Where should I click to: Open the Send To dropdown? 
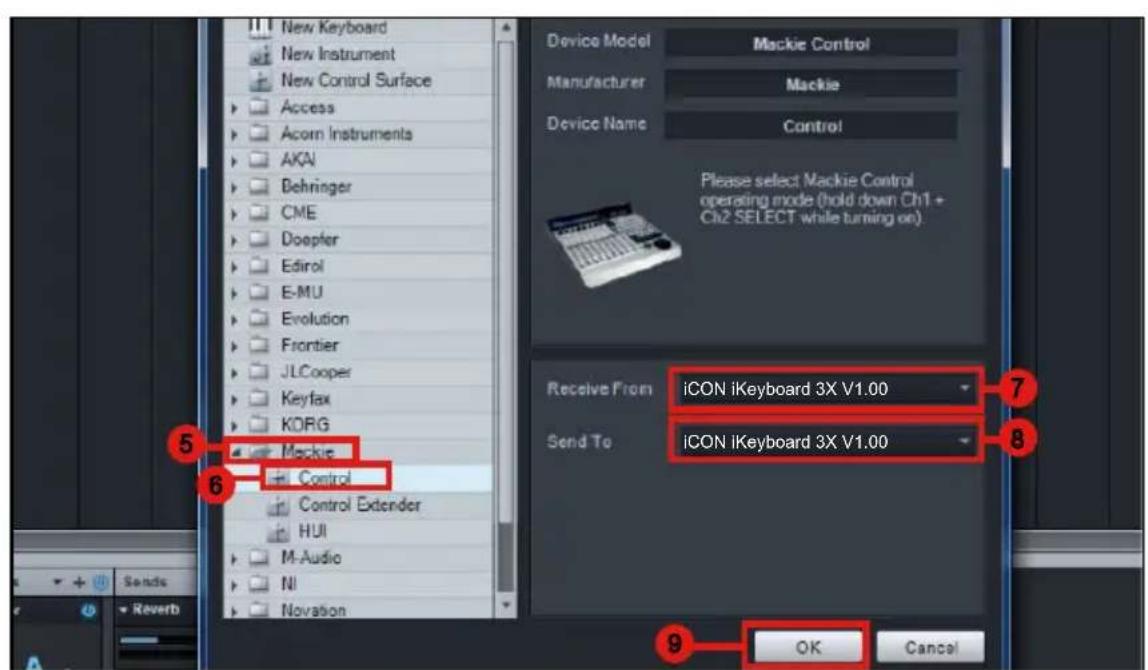pyautogui.click(x=825, y=442)
